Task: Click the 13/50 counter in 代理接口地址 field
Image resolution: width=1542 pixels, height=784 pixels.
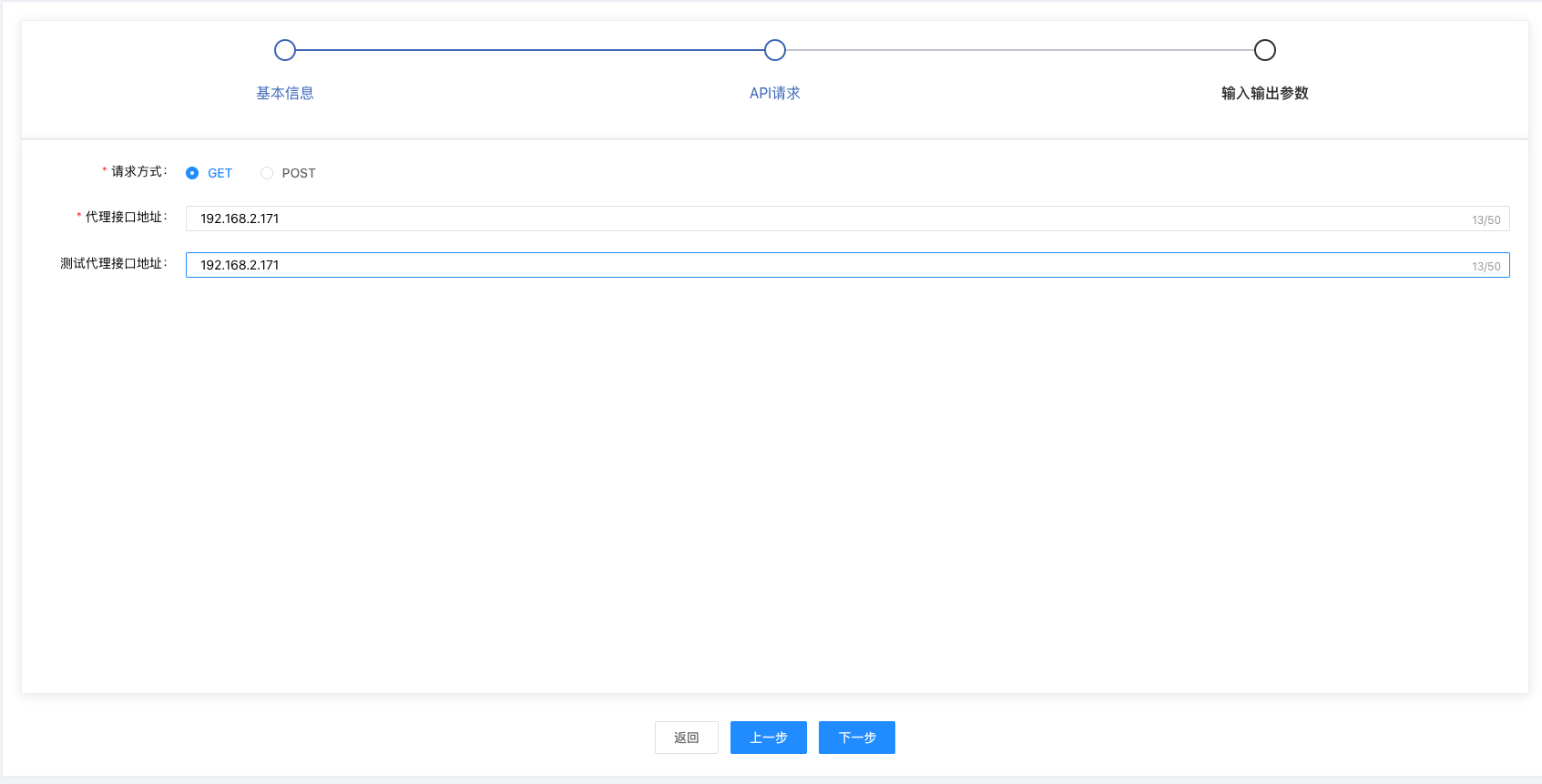Action: point(1486,219)
